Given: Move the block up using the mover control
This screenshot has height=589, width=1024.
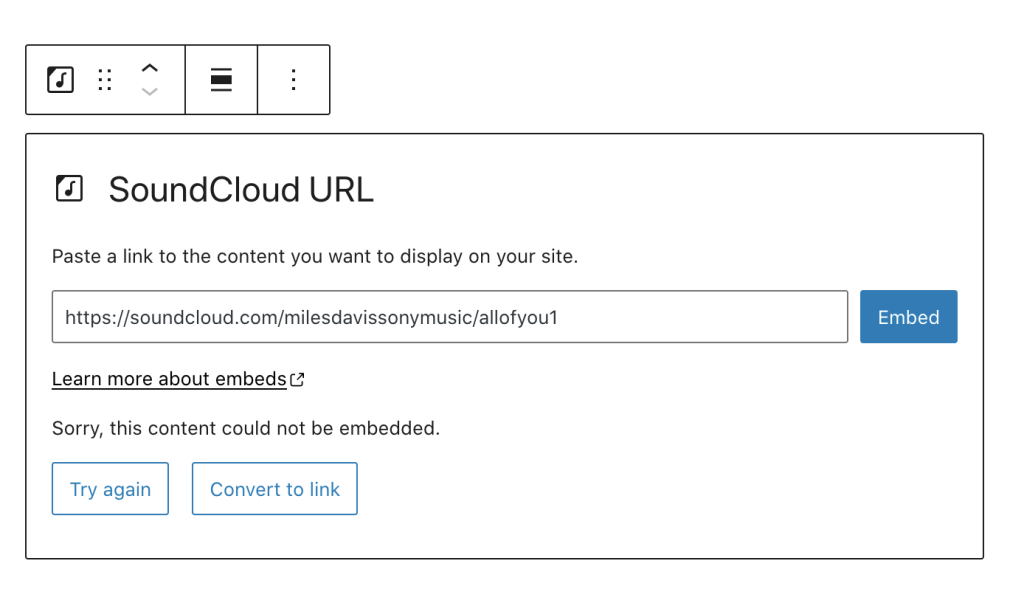Looking at the screenshot, I should (150, 68).
